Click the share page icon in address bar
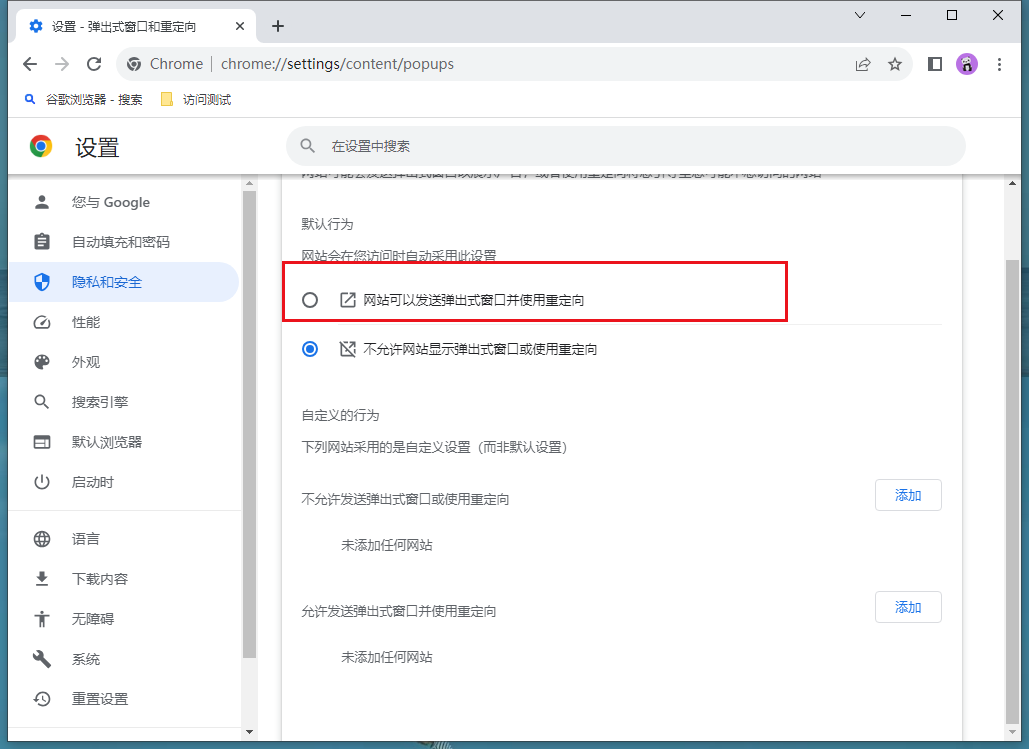 pyautogui.click(x=863, y=64)
